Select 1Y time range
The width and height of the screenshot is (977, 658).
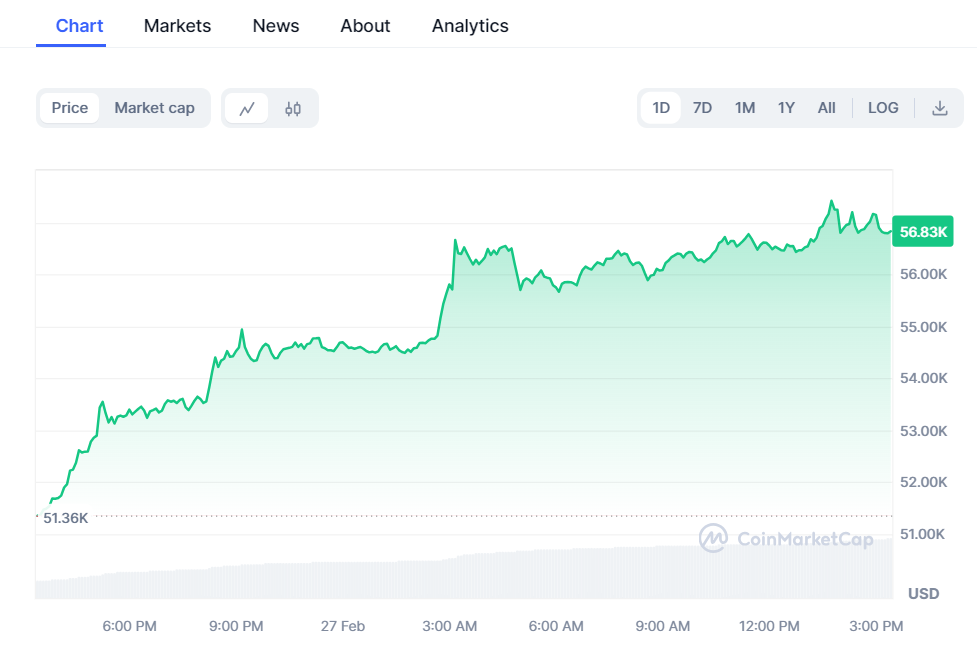[787, 108]
